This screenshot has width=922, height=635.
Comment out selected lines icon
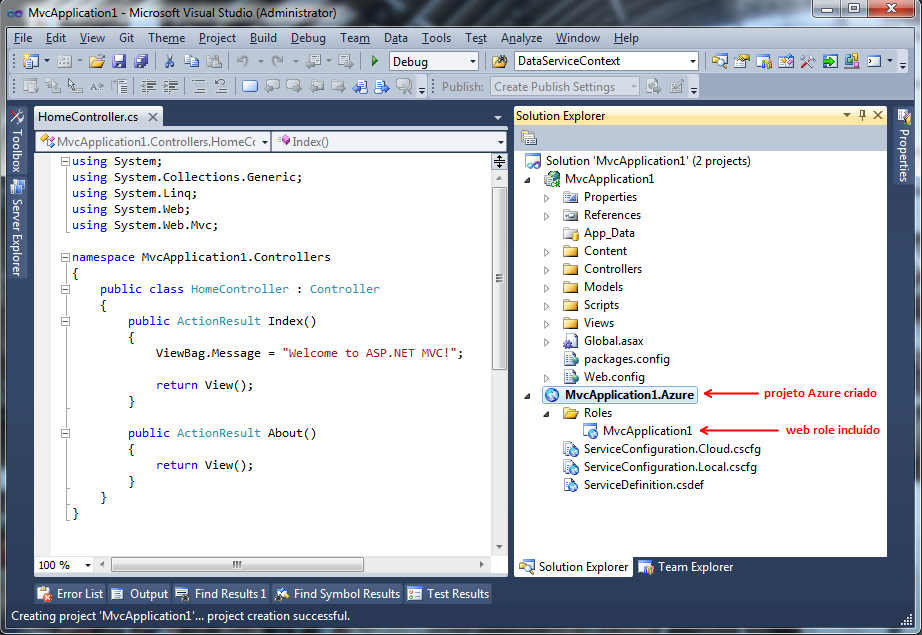click(199, 87)
